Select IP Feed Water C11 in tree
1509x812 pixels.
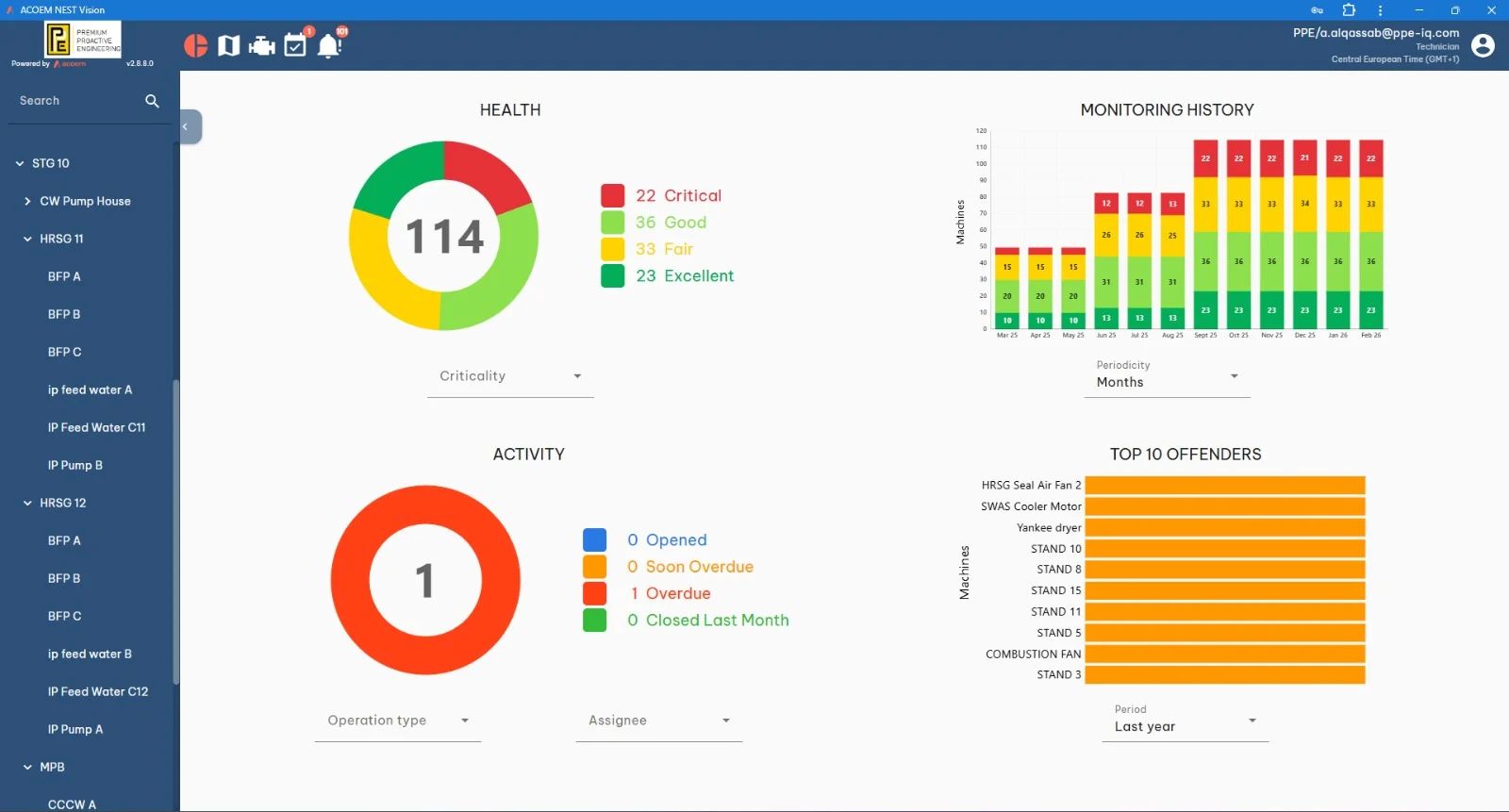(96, 427)
